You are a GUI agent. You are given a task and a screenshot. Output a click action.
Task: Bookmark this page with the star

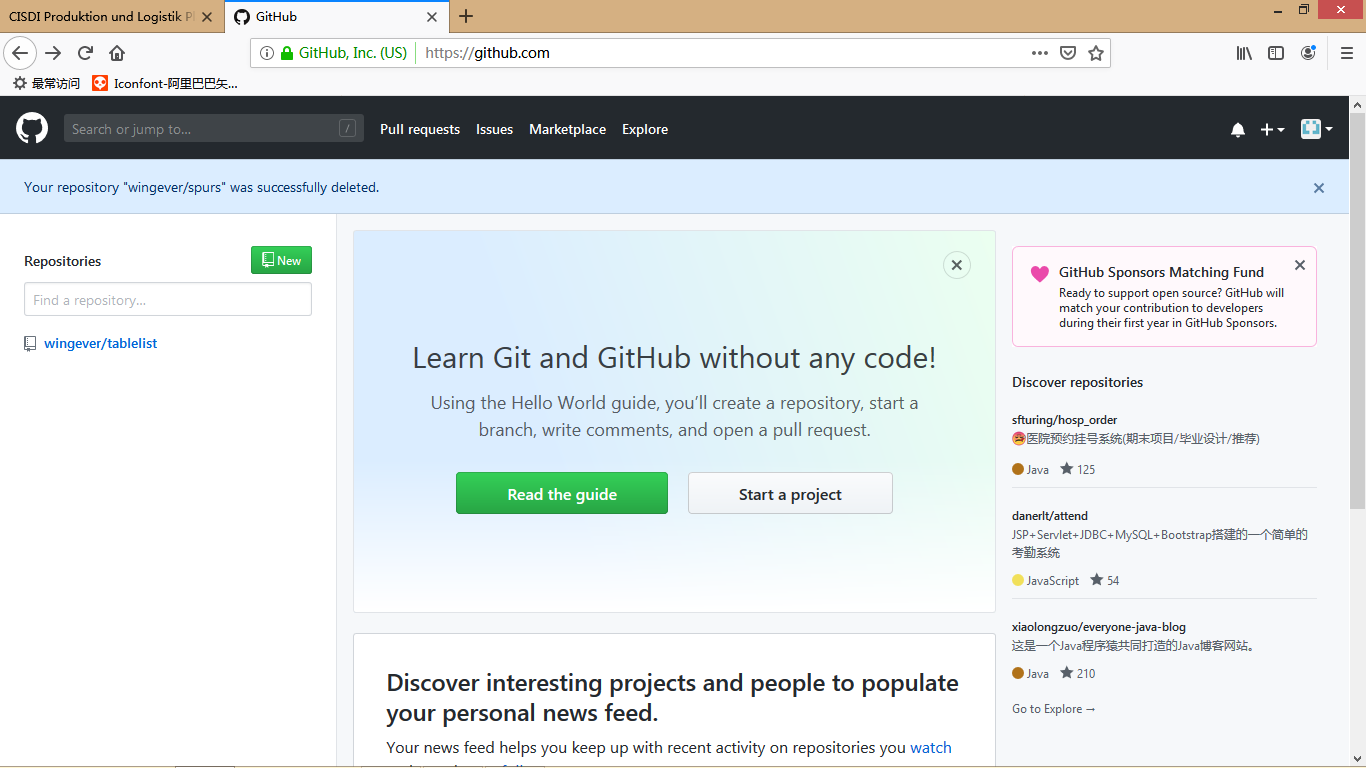pos(1096,53)
